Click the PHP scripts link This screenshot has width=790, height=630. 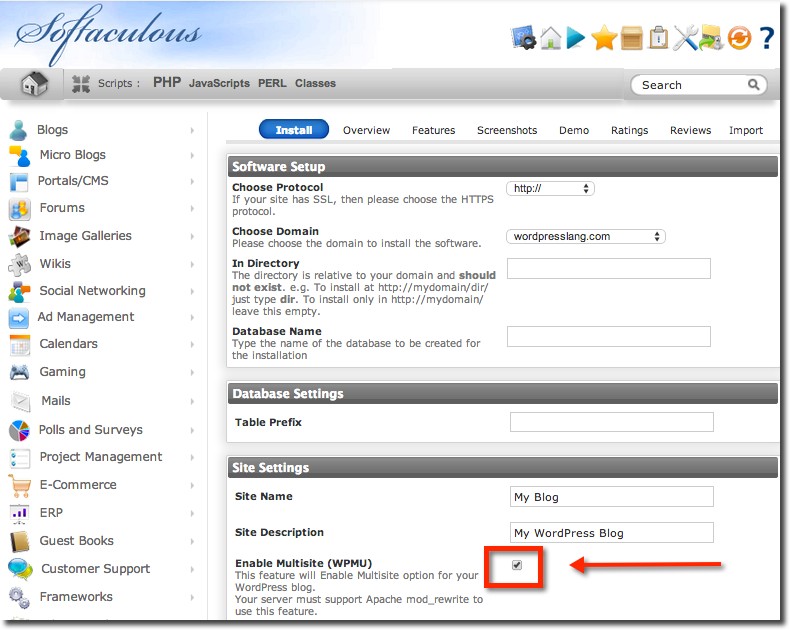click(x=167, y=83)
